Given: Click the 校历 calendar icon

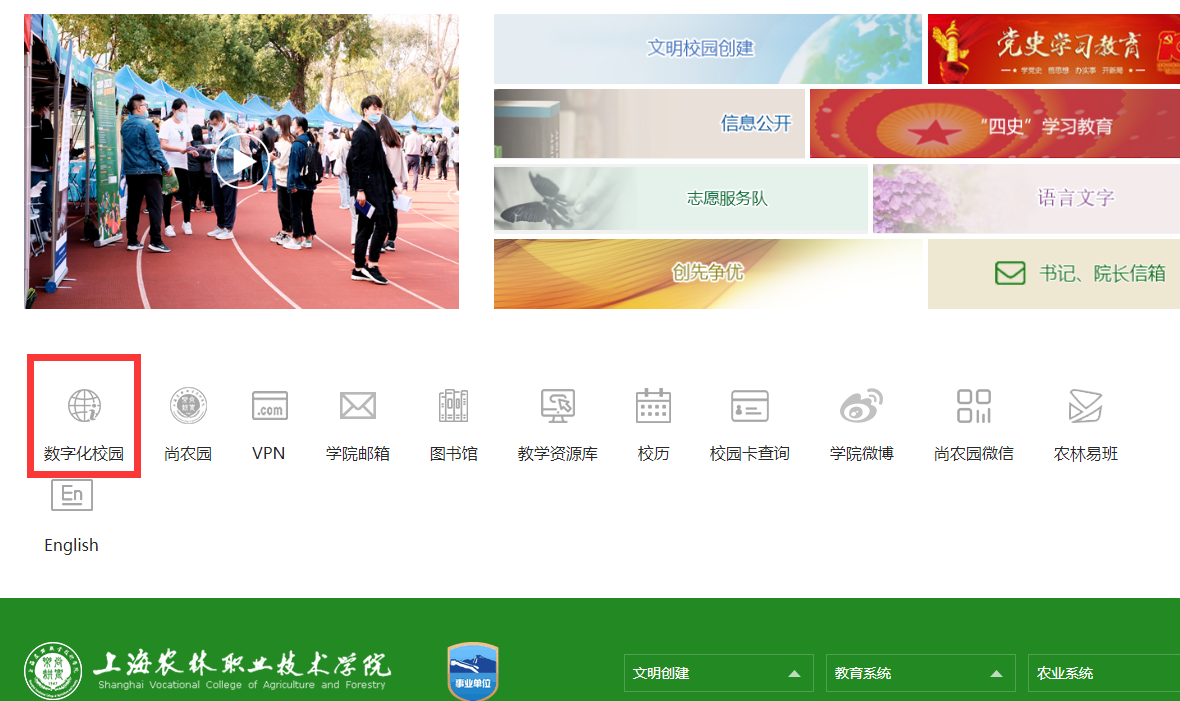Looking at the screenshot, I should pos(653,406).
